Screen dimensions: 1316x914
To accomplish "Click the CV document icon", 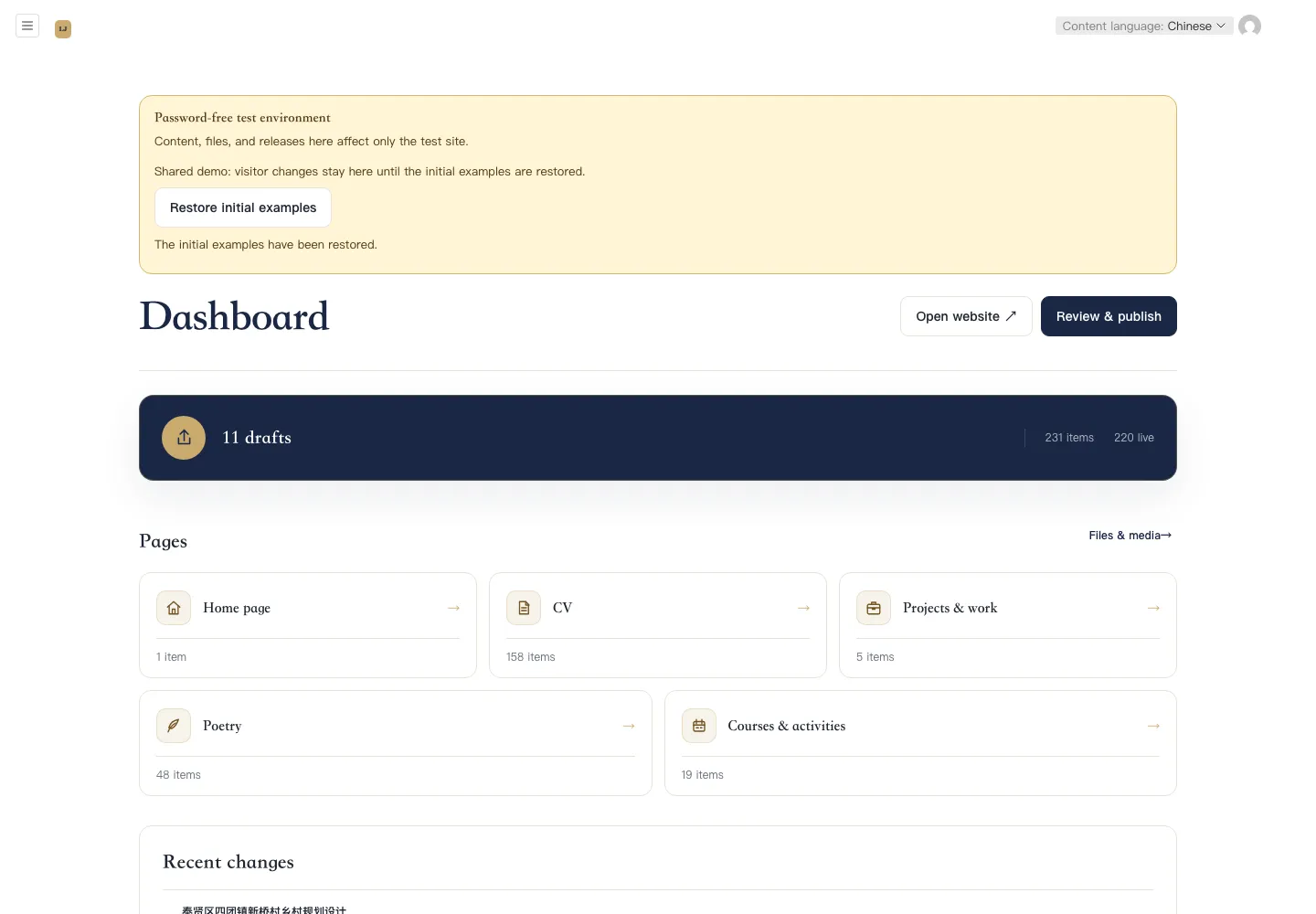I will pos(524,608).
